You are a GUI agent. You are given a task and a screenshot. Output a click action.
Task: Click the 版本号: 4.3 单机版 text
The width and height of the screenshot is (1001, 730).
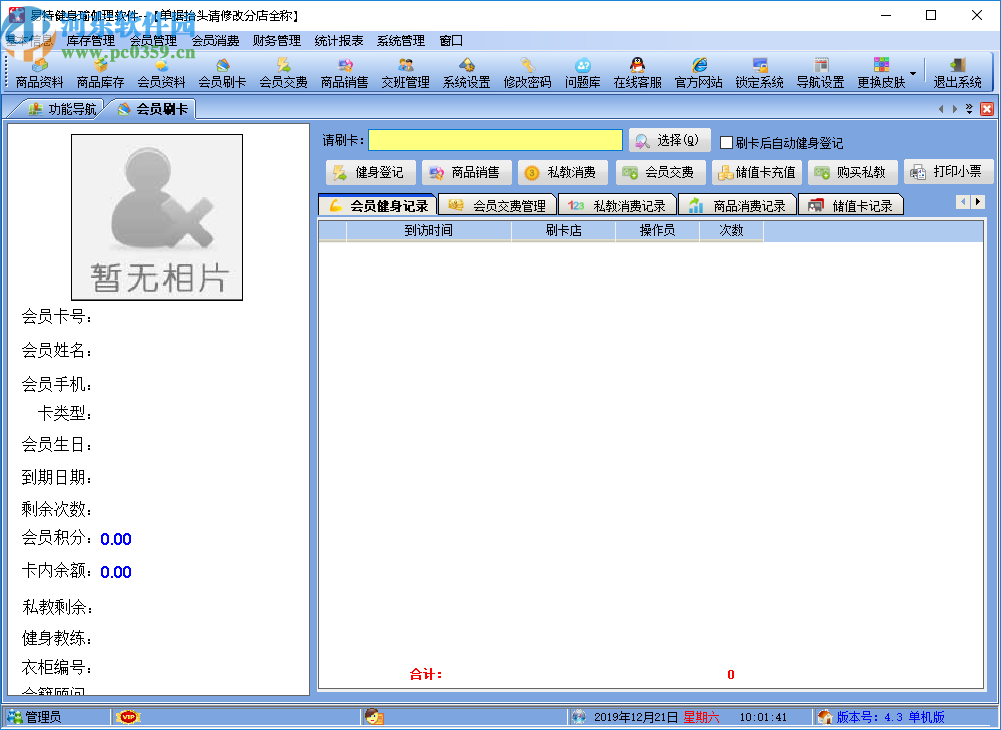(891, 717)
